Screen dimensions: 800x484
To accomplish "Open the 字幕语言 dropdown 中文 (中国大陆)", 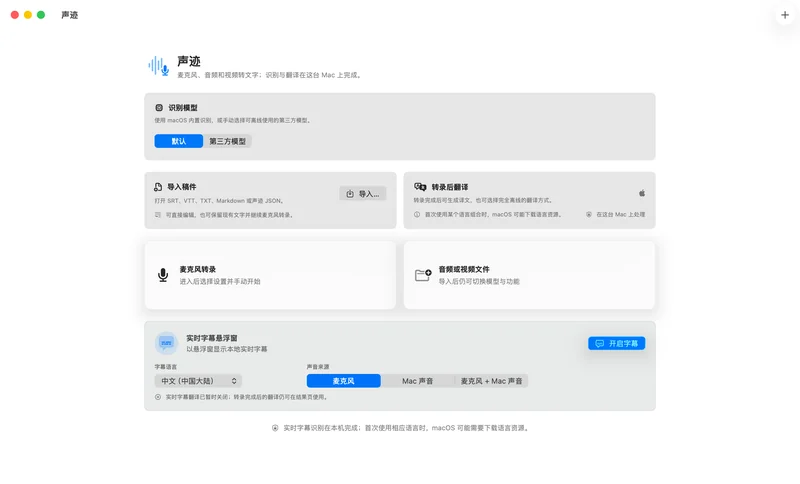I will (x=198, y=381).
